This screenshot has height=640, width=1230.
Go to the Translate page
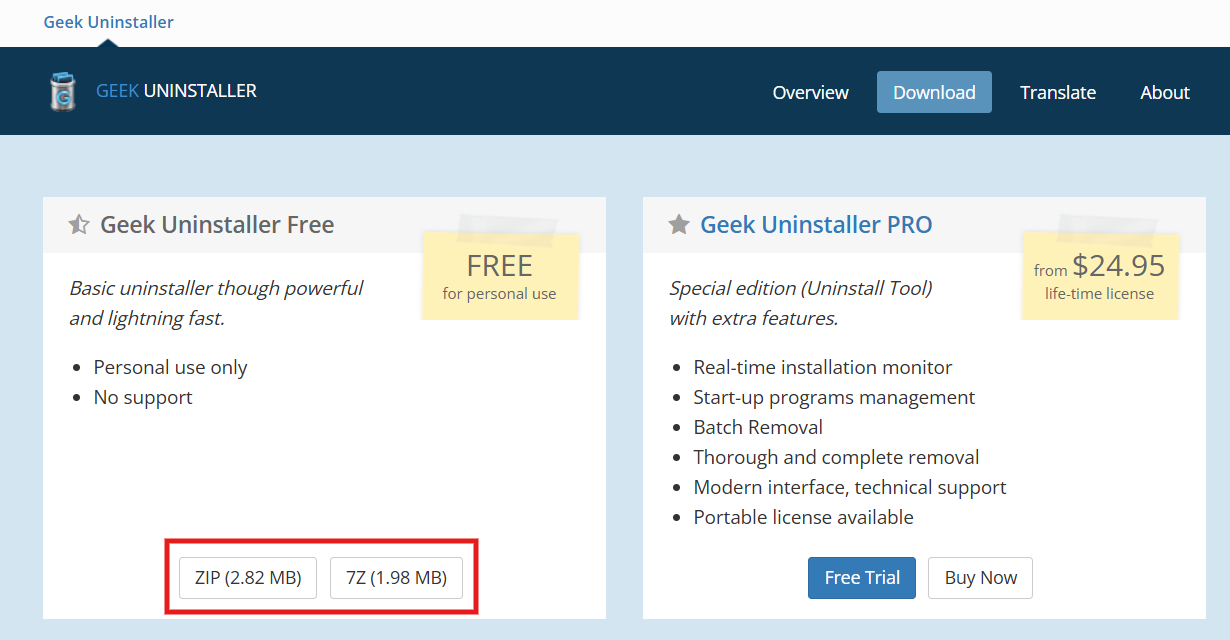click(x=1057, y=92)
